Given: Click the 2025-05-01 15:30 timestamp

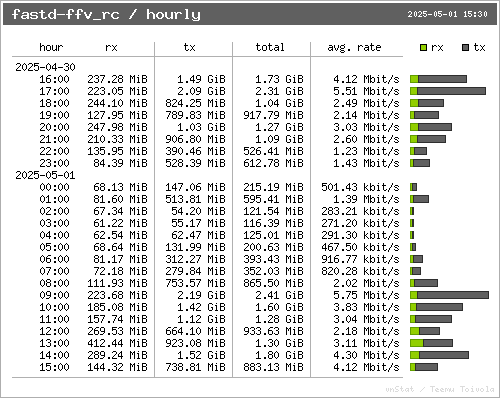Looking at the screenshot, I should tap(447, 14).
